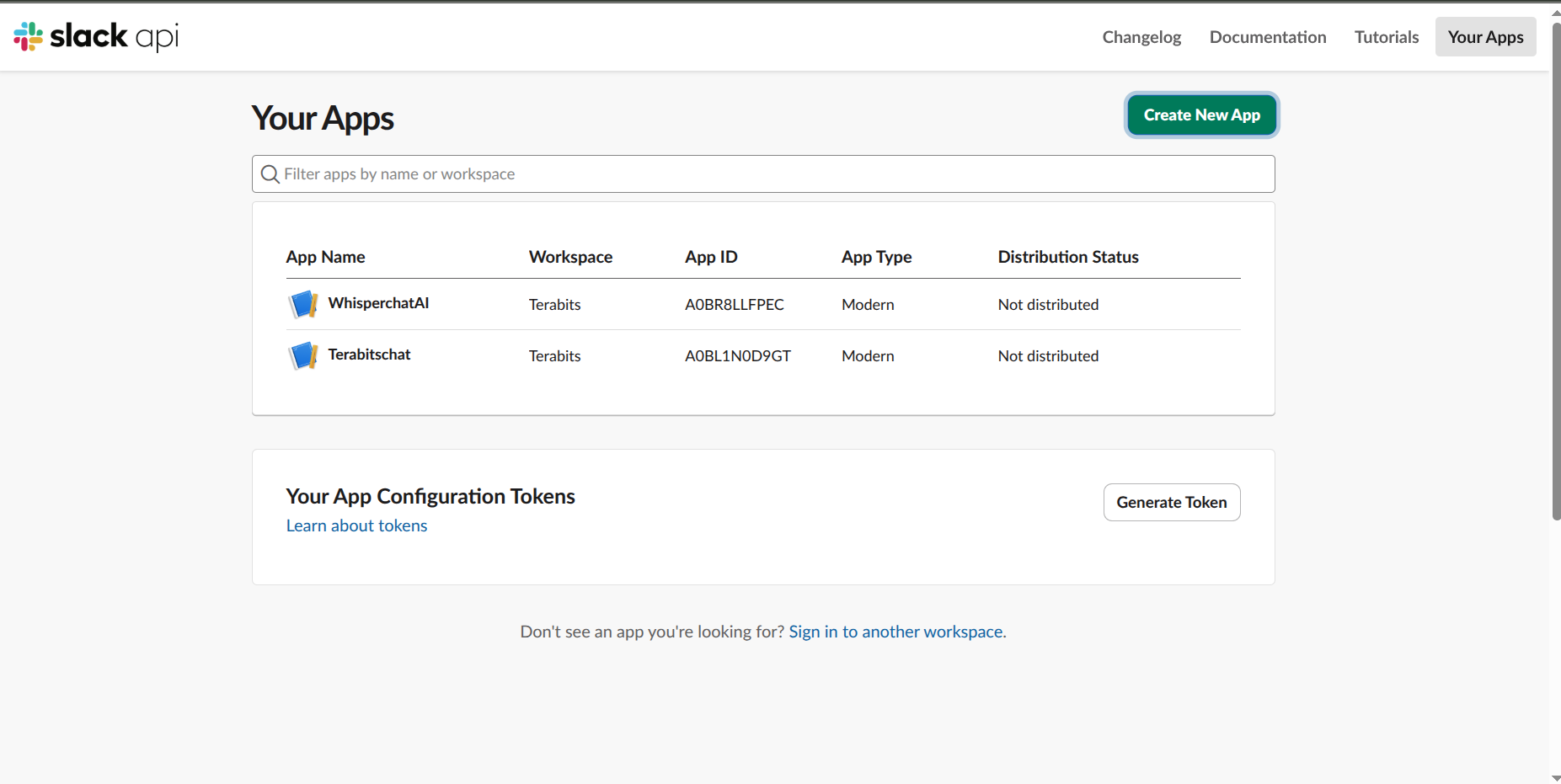Click Terabits workspace in WhisperchatAI row
This screenshot has width=1561, height=784.
coord(554,305)
